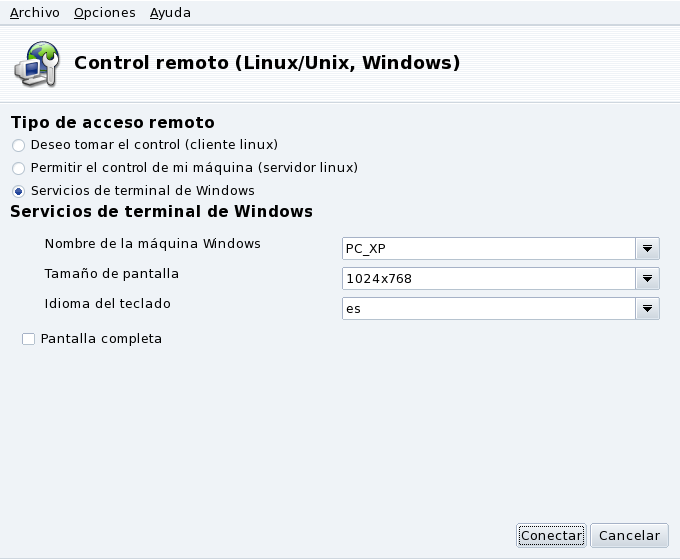
Task: Click the 'Idioma del teclado' label
Action: pyautogui.click(x=114, y=303)
